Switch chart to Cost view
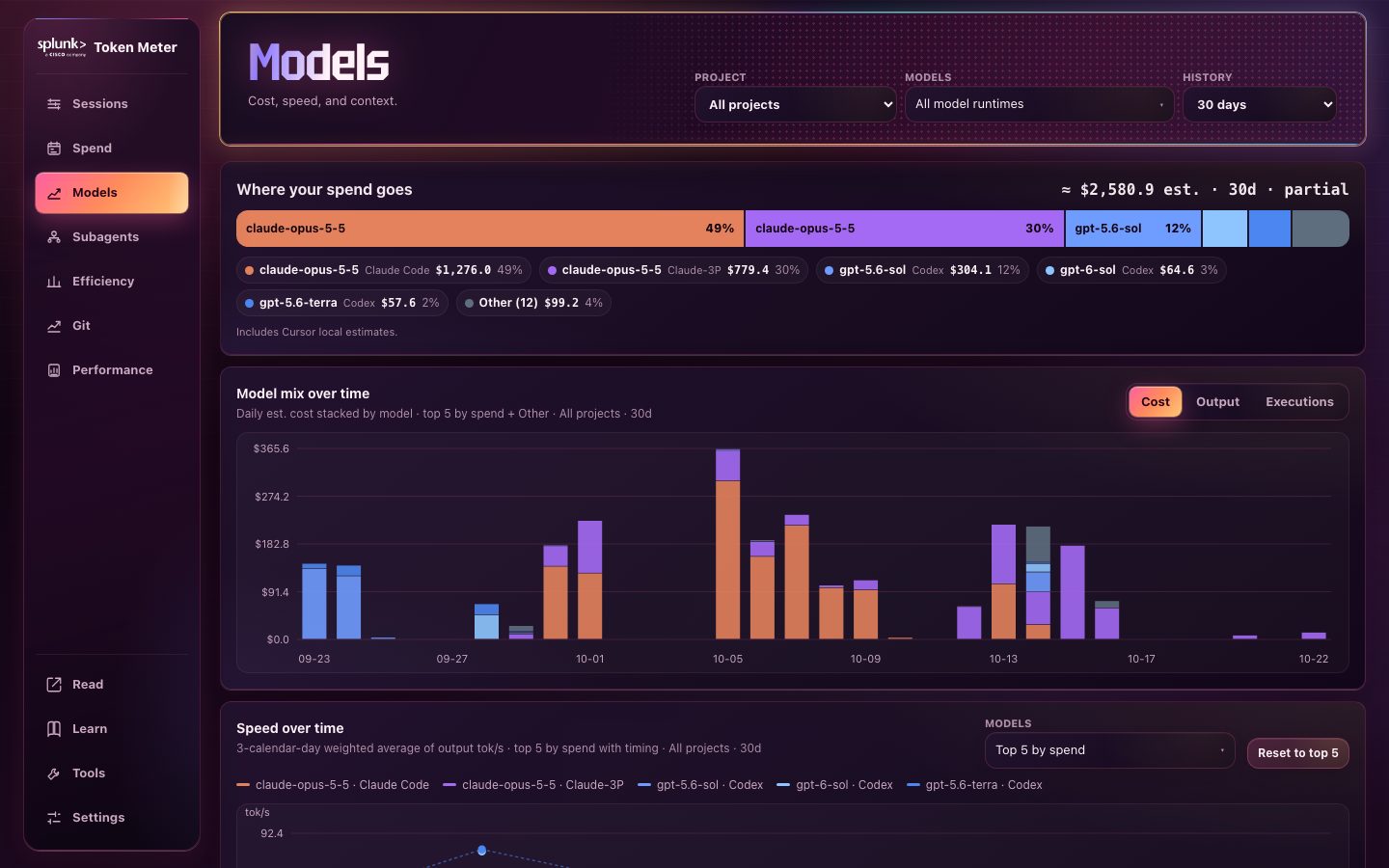The height and width of the screenshot is (868, 1389). pyautogui.click(x=1156, y=402)
